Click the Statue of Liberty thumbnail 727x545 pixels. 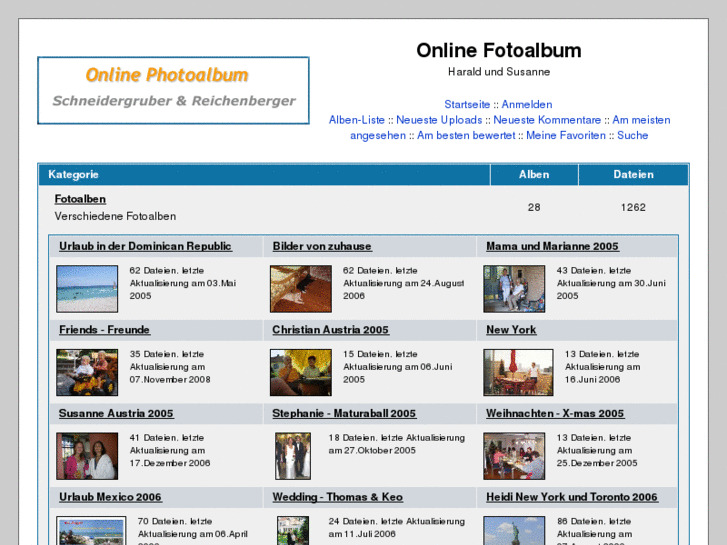pos(514,531)
